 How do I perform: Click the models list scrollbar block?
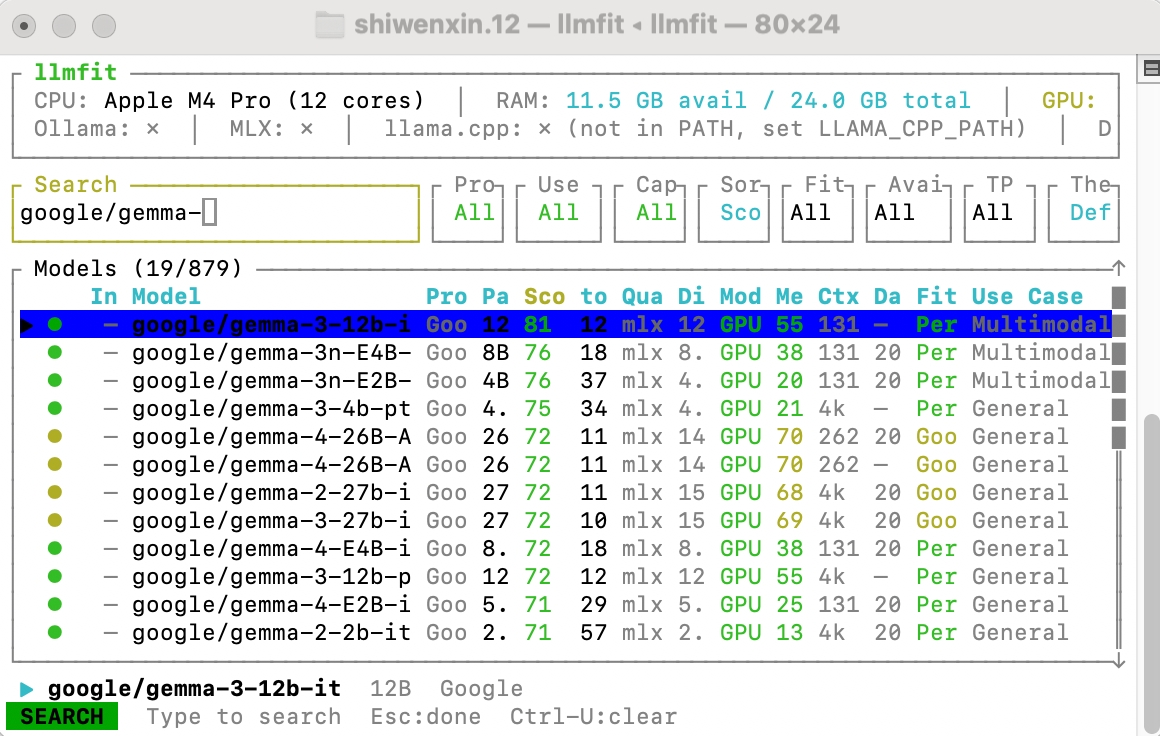[1119, 368]
